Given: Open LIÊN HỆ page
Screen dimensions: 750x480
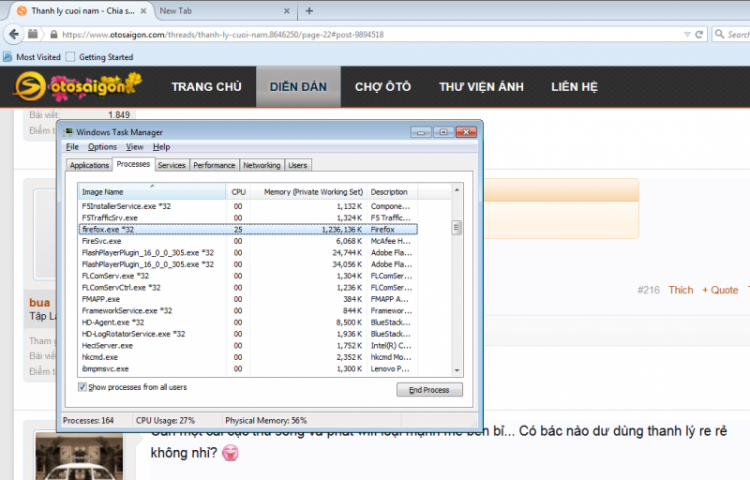Looking at the screenshot, I should (x=574, y=87).
